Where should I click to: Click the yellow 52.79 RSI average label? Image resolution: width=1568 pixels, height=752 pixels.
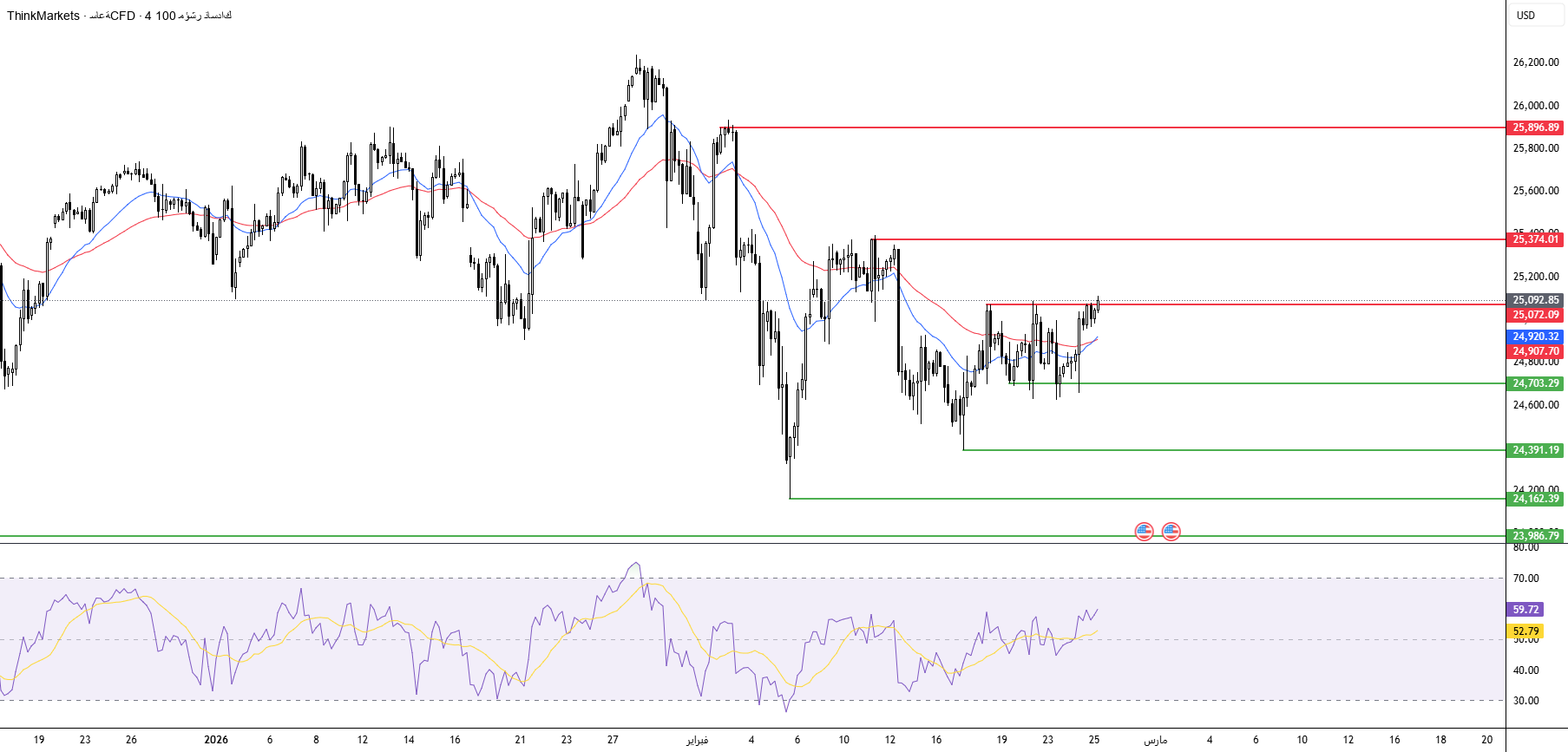pos(1525,631)
